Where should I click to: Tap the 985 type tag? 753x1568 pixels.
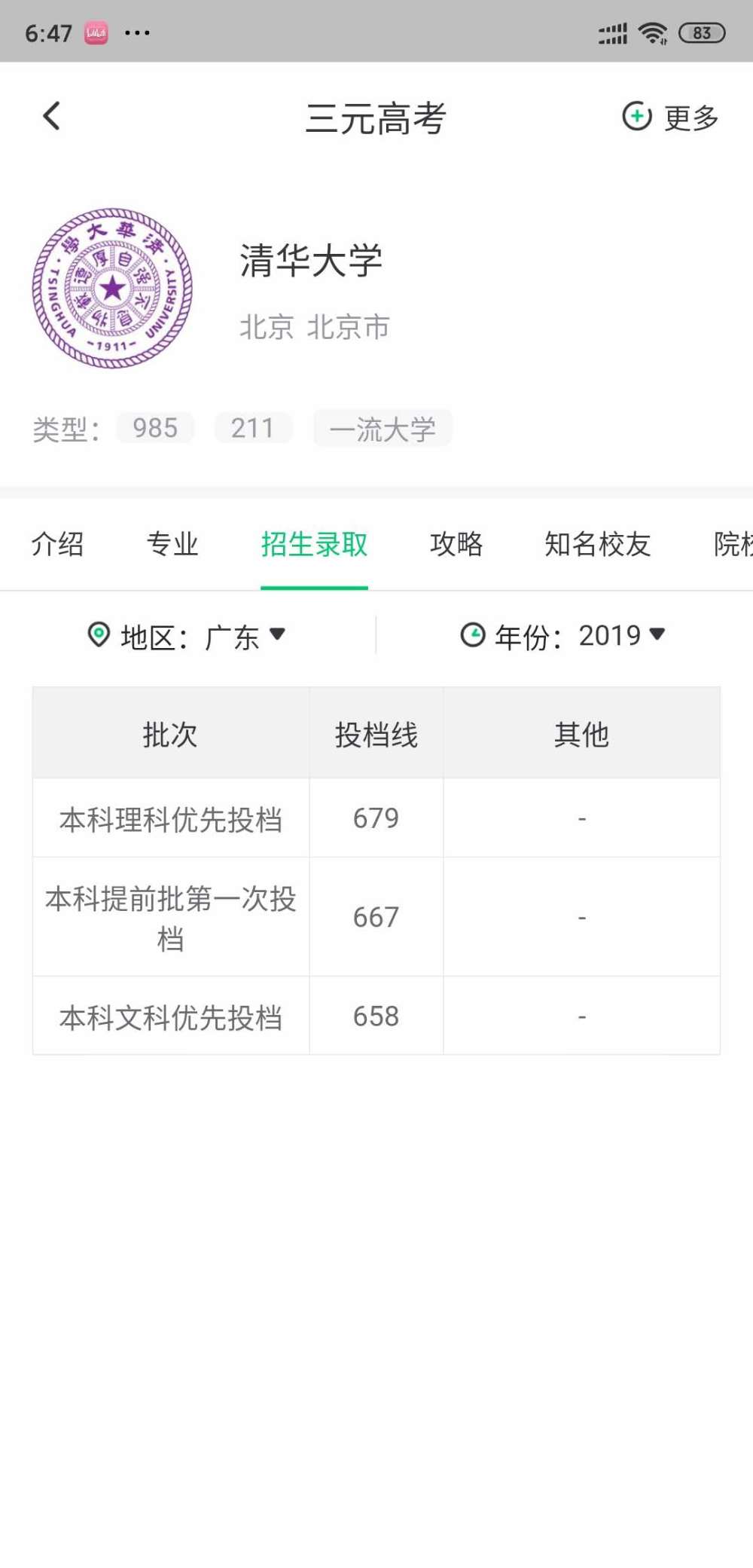click(155, 428)
